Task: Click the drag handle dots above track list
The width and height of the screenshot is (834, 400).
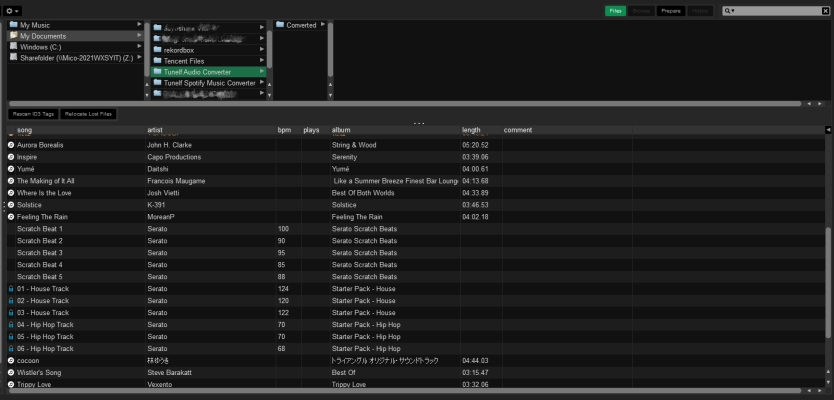Action: pyautogui.click(x=419, y=123)
